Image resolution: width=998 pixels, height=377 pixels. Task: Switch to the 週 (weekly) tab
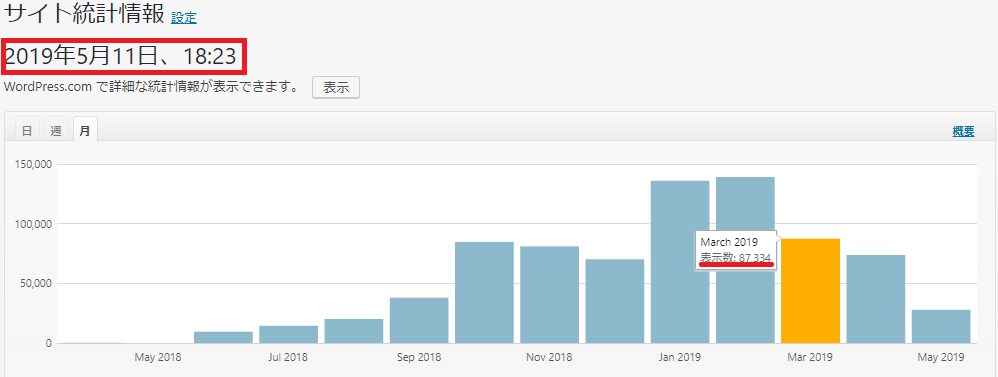click(x=56, y=131)
